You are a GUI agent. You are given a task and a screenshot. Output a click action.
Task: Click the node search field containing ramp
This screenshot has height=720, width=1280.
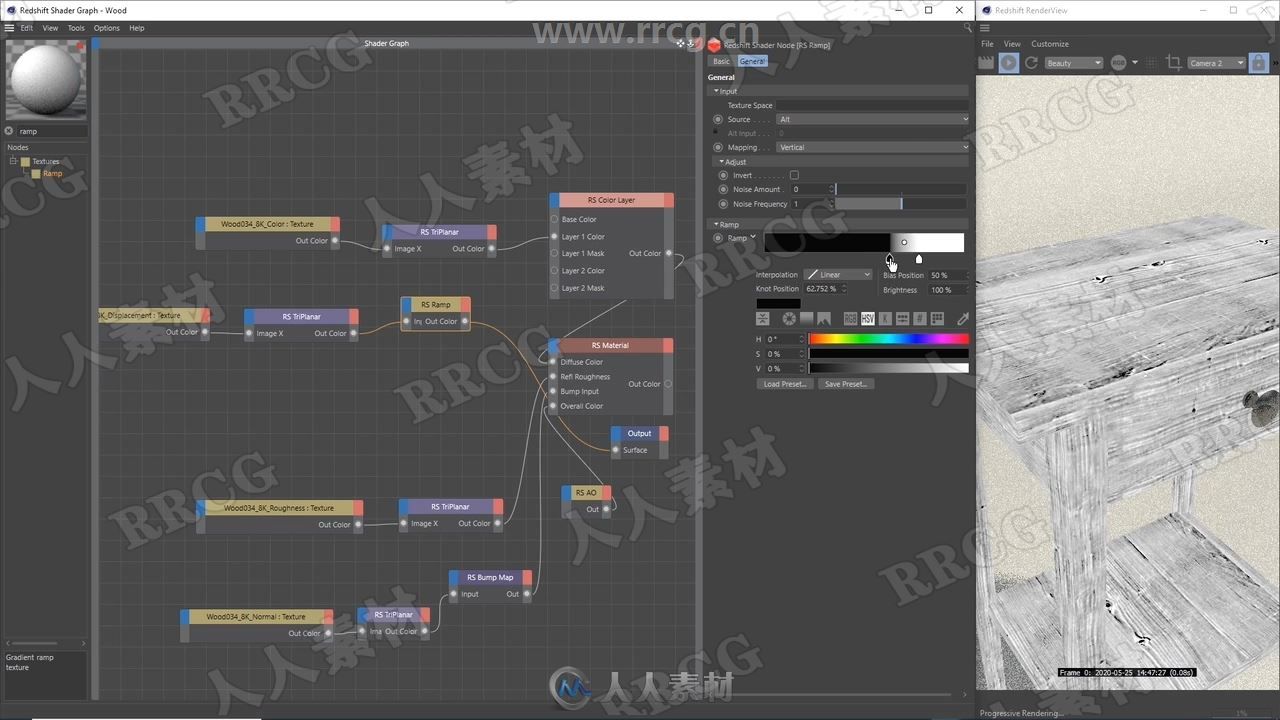point(52,131)
